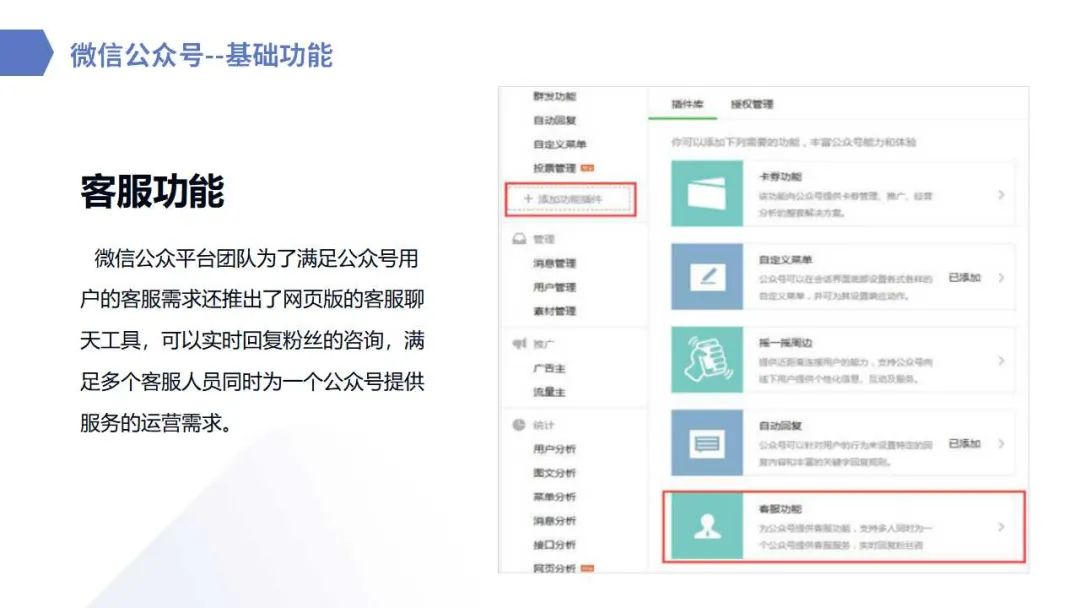Click the 摇一摇周边 card title text
Image resolution: width=1080 pixels, height=608 pixels.
coord(786,343)
